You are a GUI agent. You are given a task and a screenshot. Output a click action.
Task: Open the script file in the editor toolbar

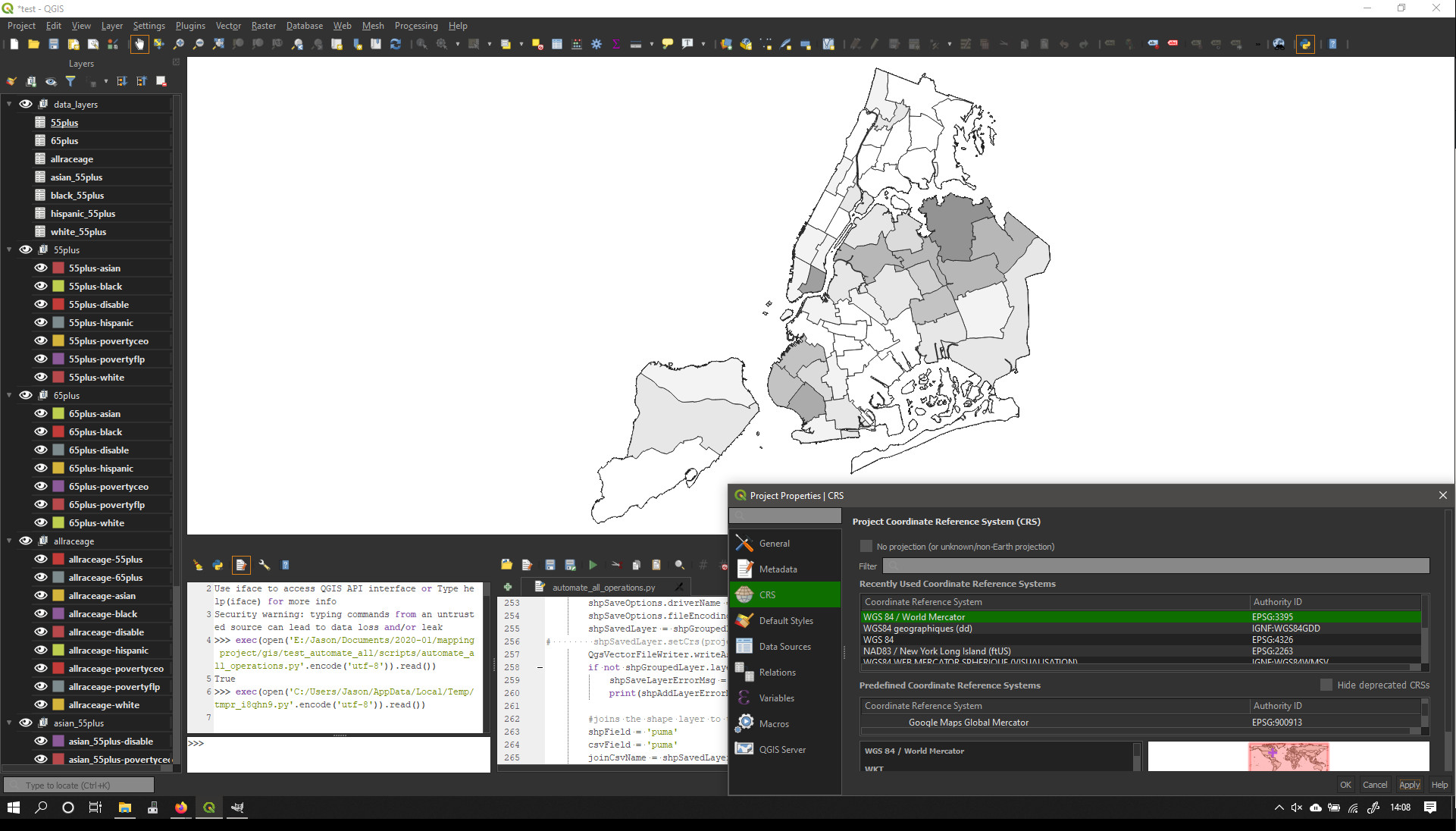coord(506,565)
